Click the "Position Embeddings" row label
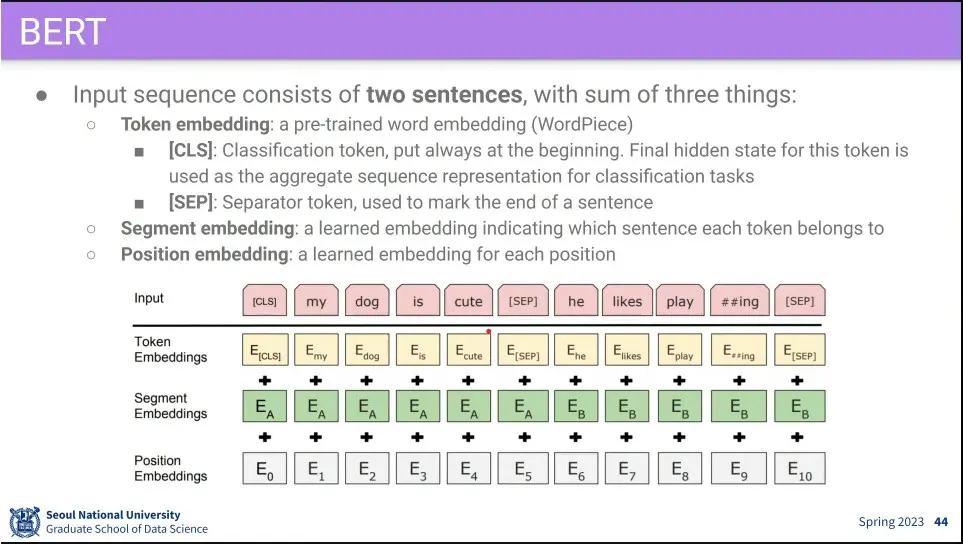Screen dimensions: 963x544 point(170,468)
